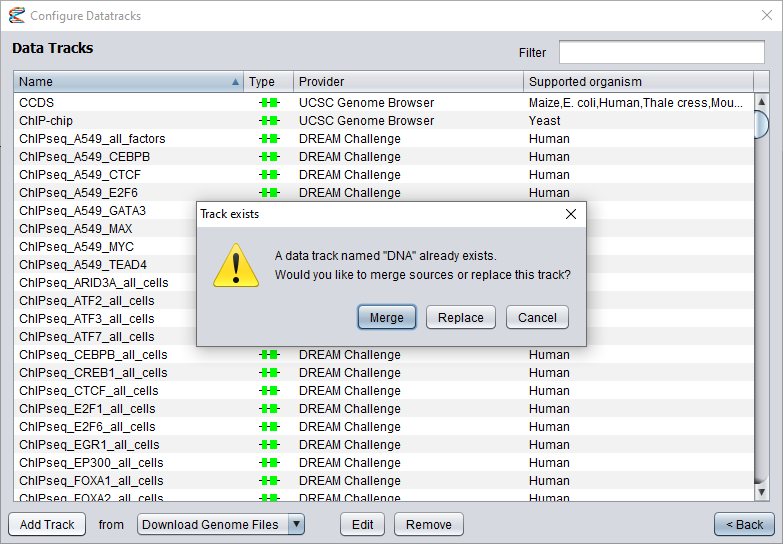Click the Supported organism column header
This screenshot has height=544, width=783.
(638, 82)
